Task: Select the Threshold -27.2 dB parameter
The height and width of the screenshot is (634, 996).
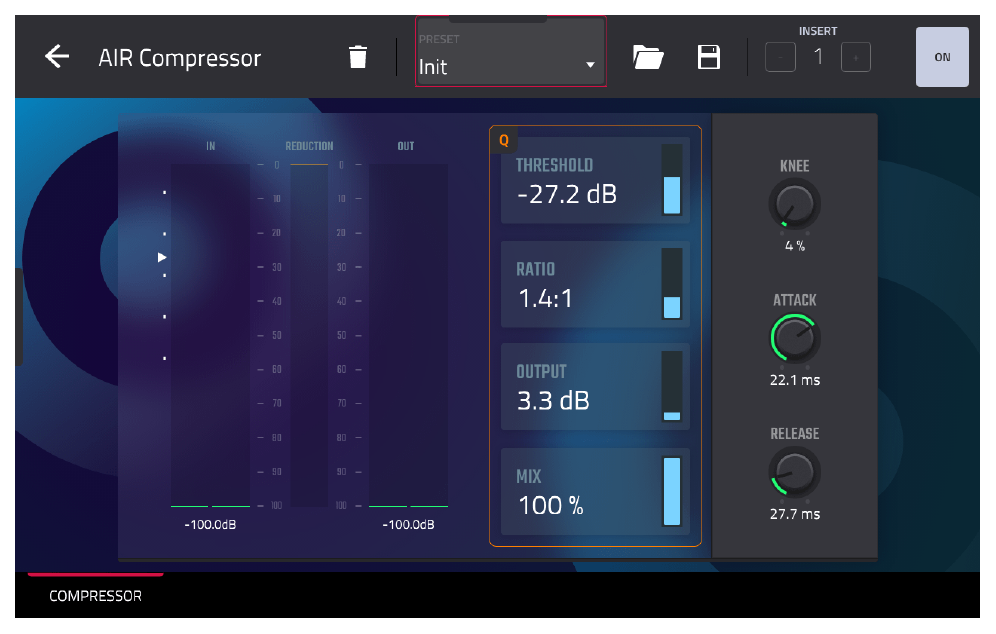Action: tap(595, 180)
